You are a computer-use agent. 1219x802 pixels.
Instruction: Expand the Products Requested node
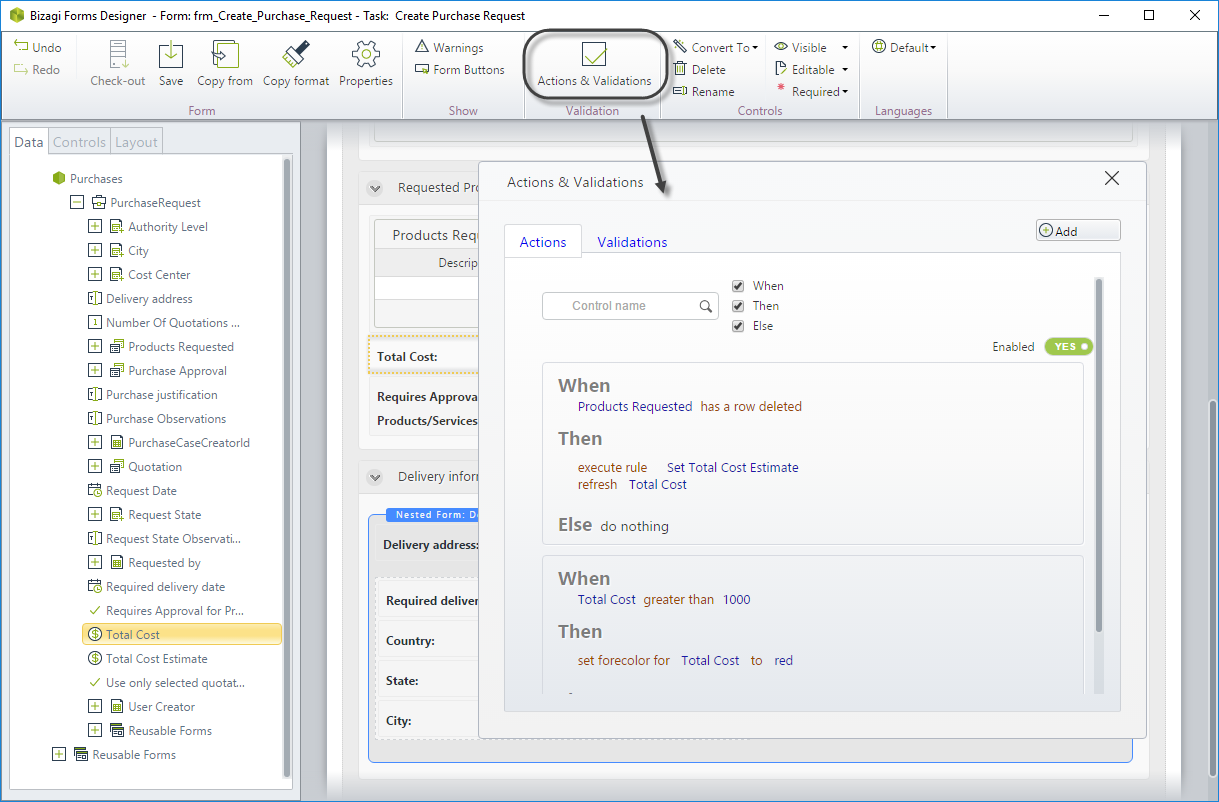click(x=95, y=347)
